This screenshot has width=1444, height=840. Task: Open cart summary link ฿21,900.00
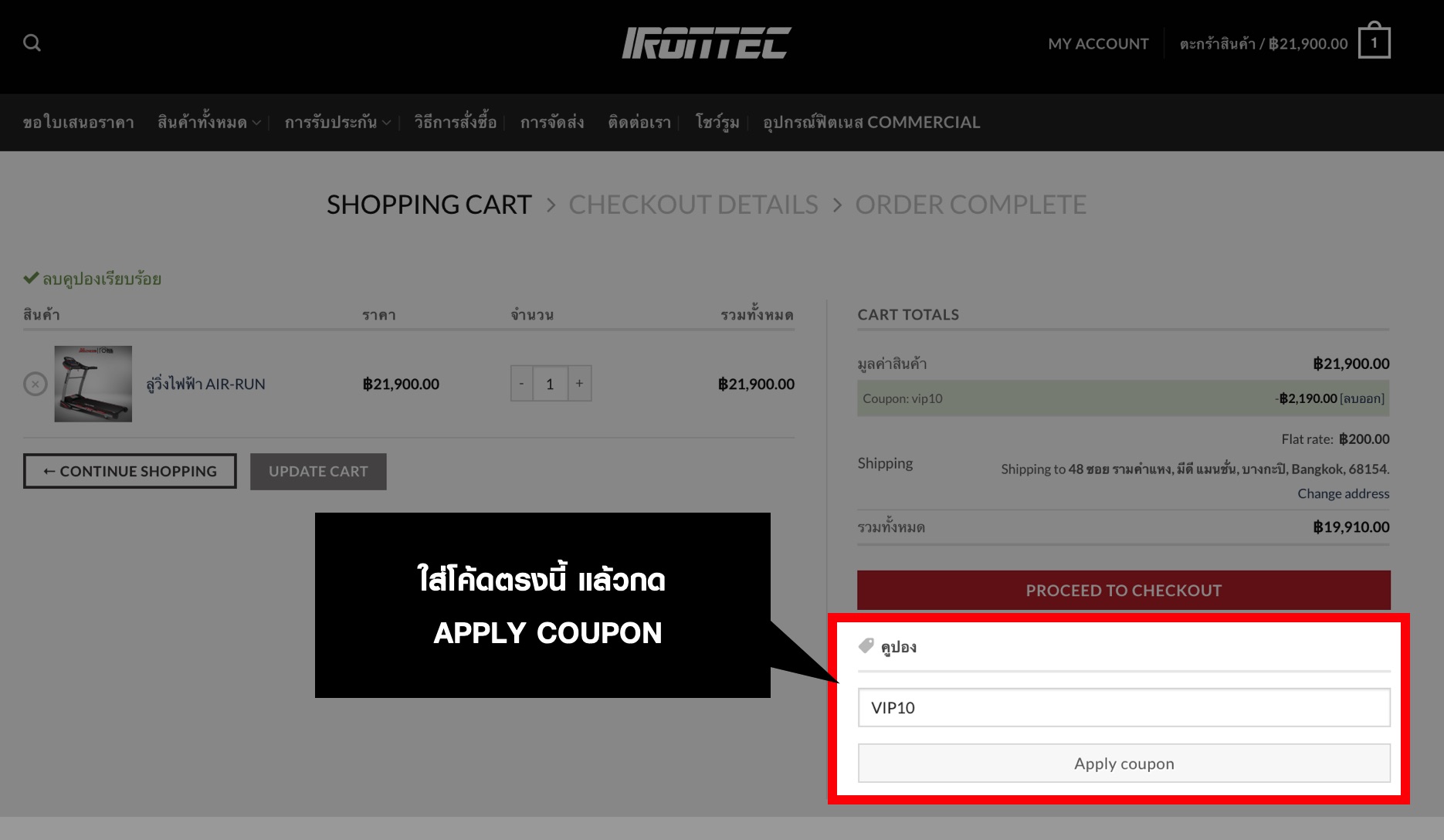[x=1263, y=44]
